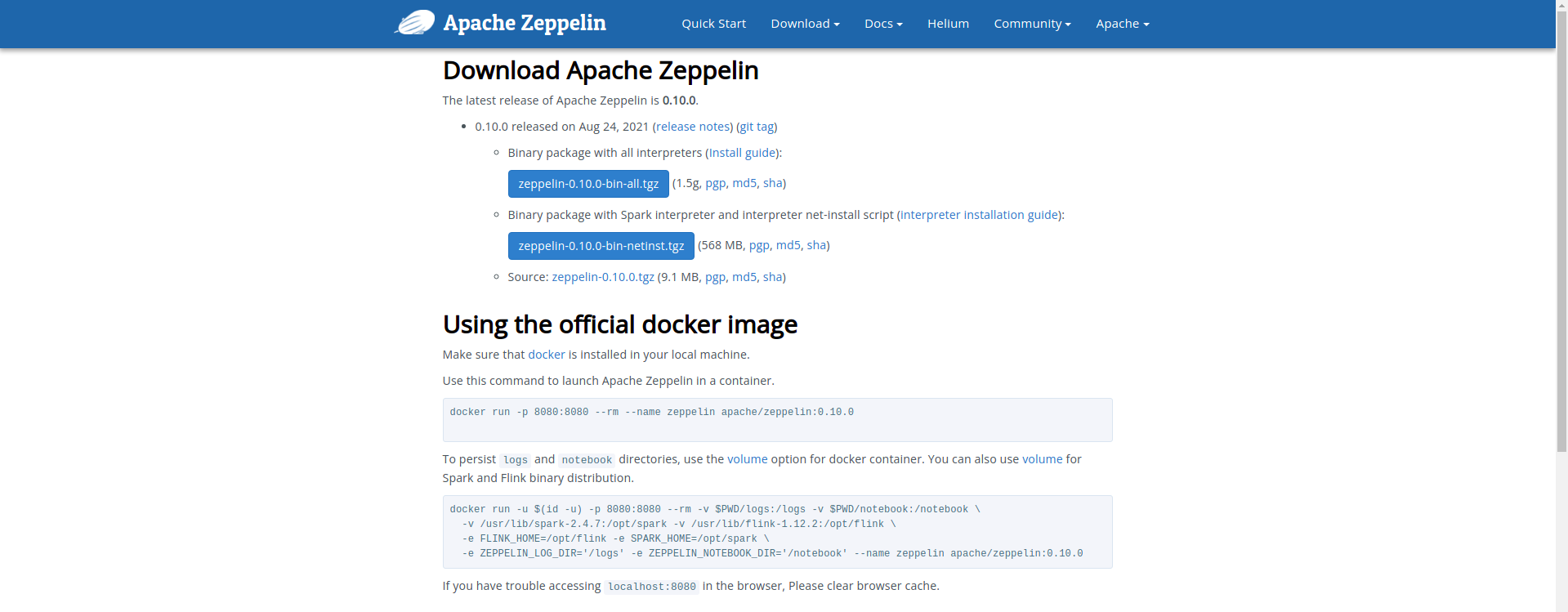Open md5 checksum for source tarball
Viewport: 1568px width, 612px height.
[744, 277]
